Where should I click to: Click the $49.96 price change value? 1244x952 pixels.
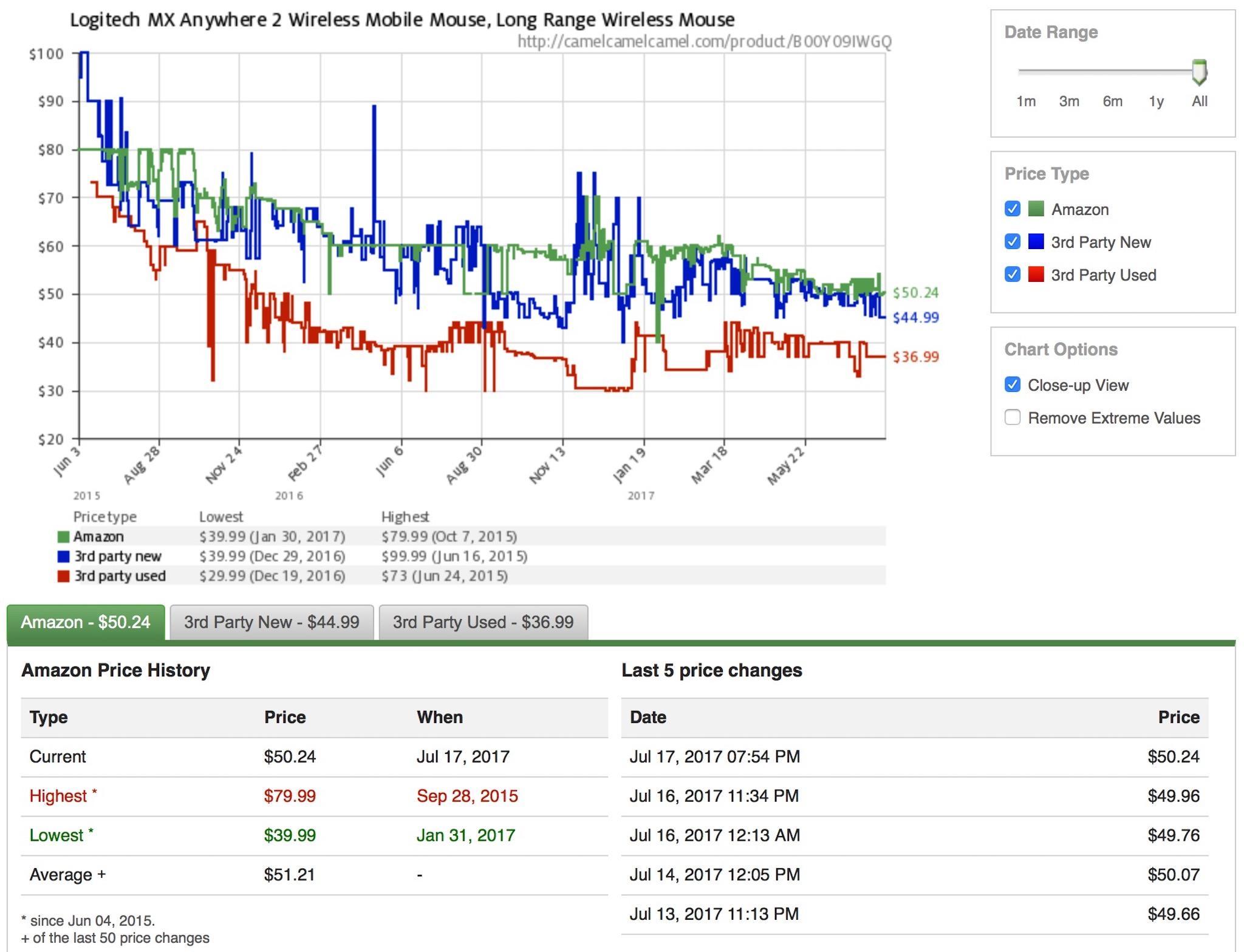coord(1174,796)
